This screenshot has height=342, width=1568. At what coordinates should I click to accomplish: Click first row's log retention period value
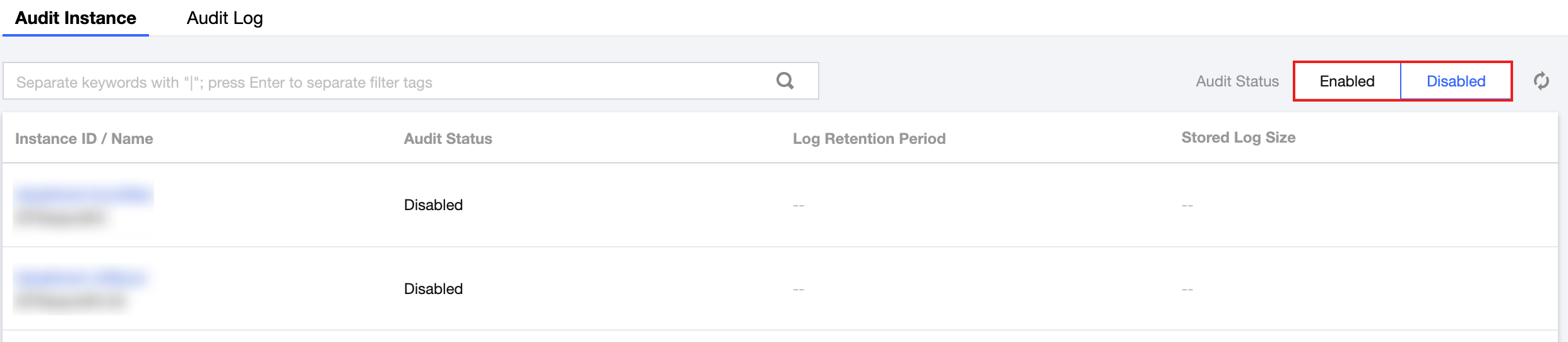799,206
